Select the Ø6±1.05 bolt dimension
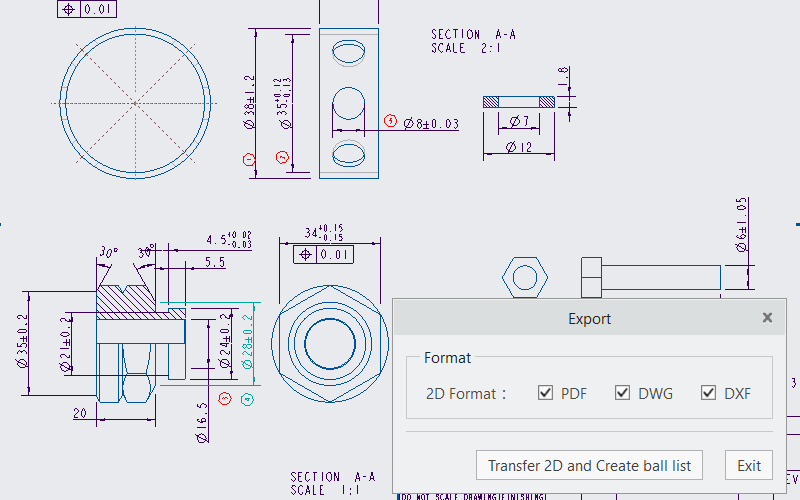 741,225
